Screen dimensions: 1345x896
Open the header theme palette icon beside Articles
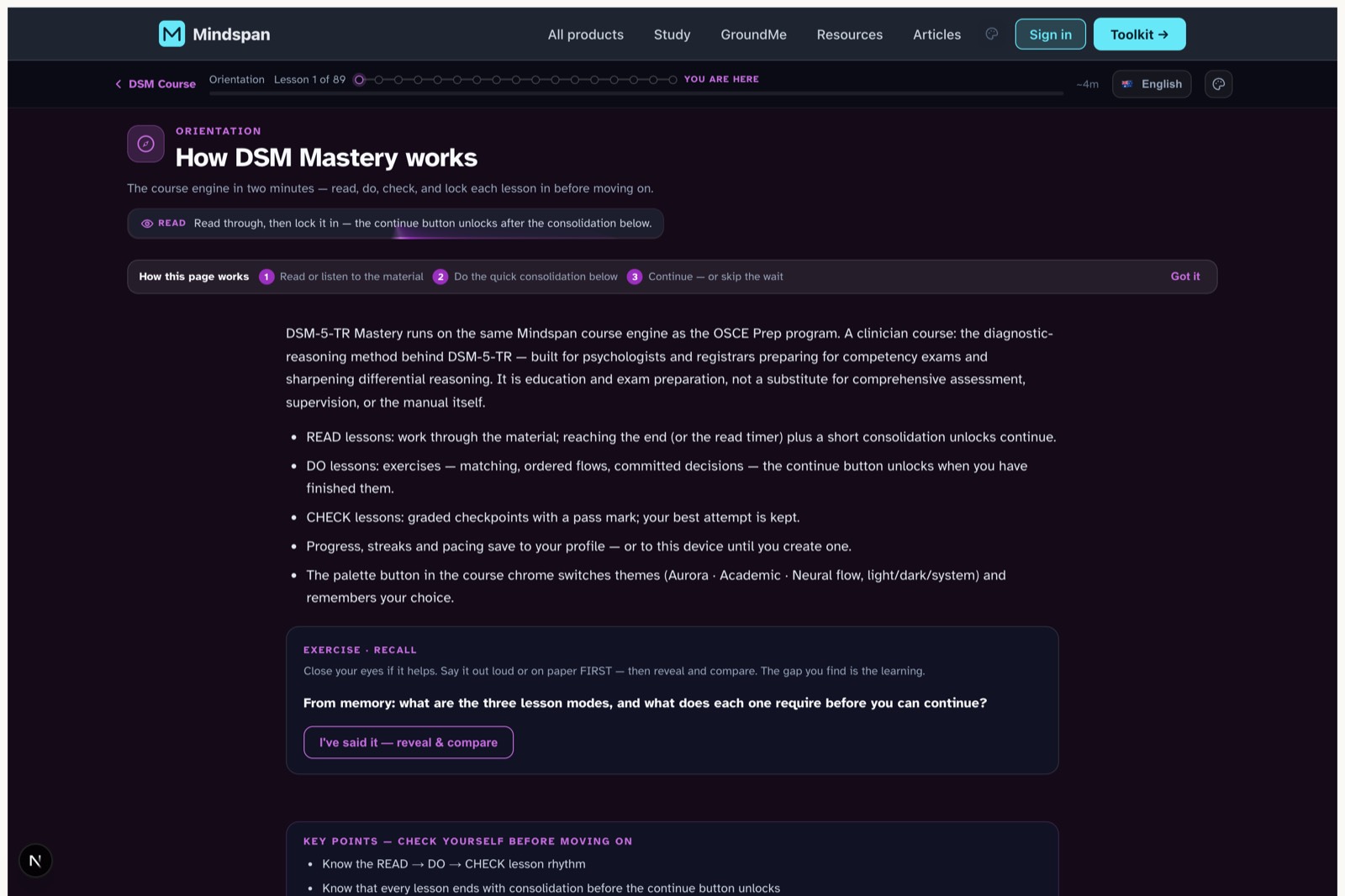point(992,34)
